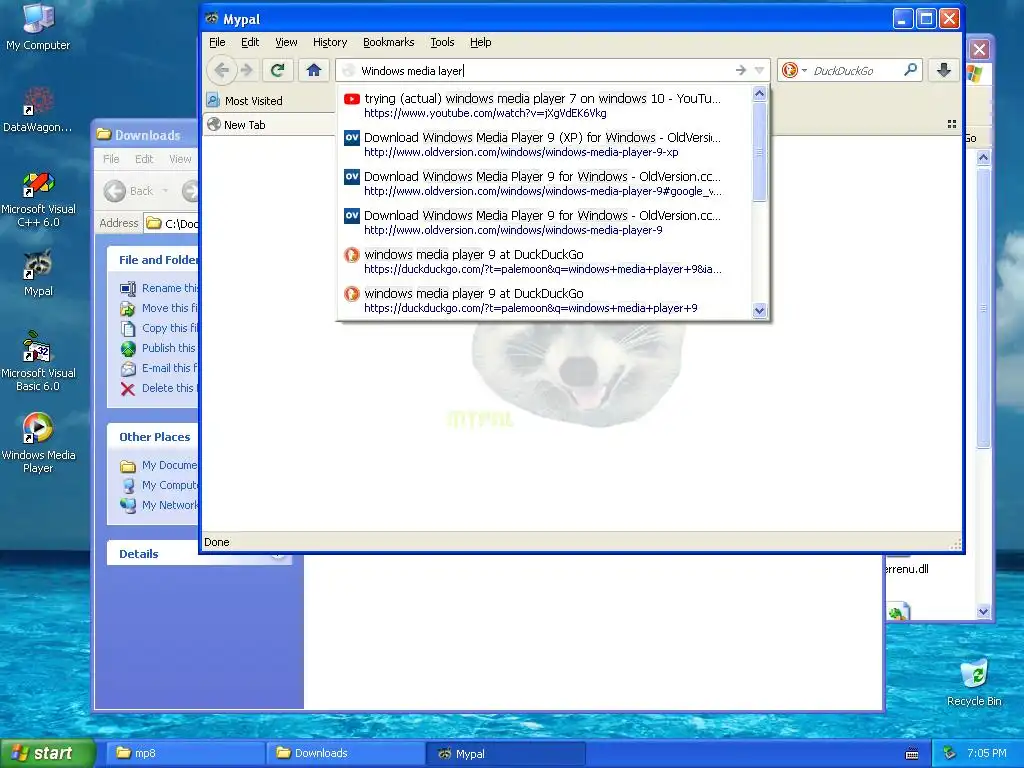Open the Tools menu

click(442, 42)
